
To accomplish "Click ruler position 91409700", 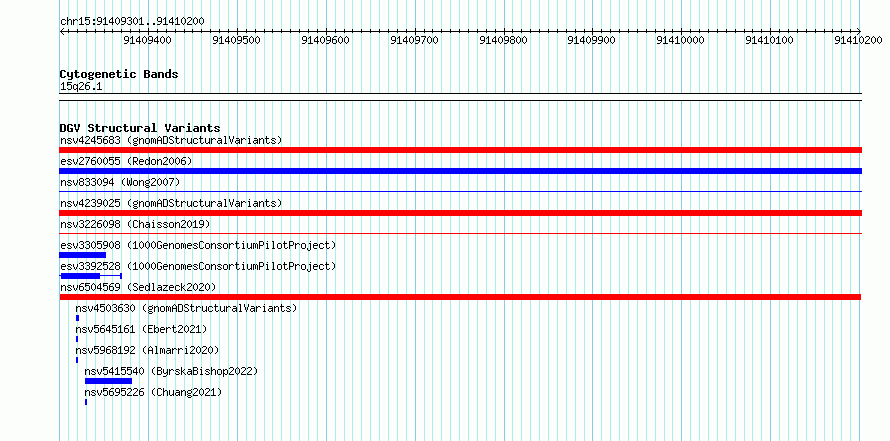I will 414,40.
